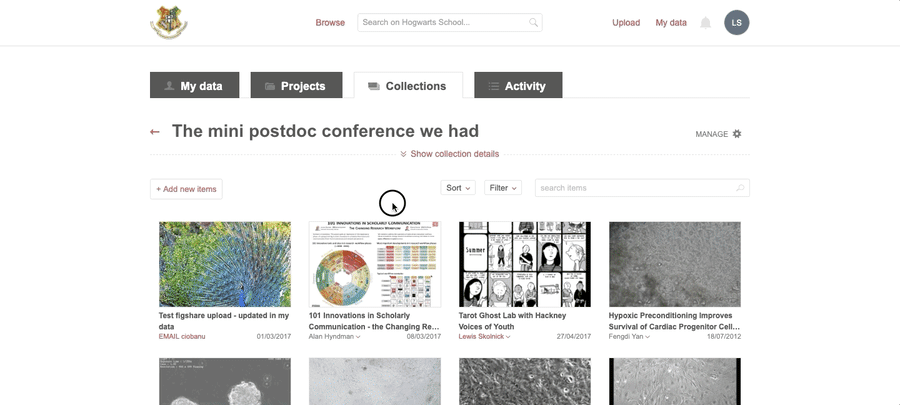The width and height of the screenshot is (900, 405).
Task: Click the Upload link in header
Action: click(626, 23)
